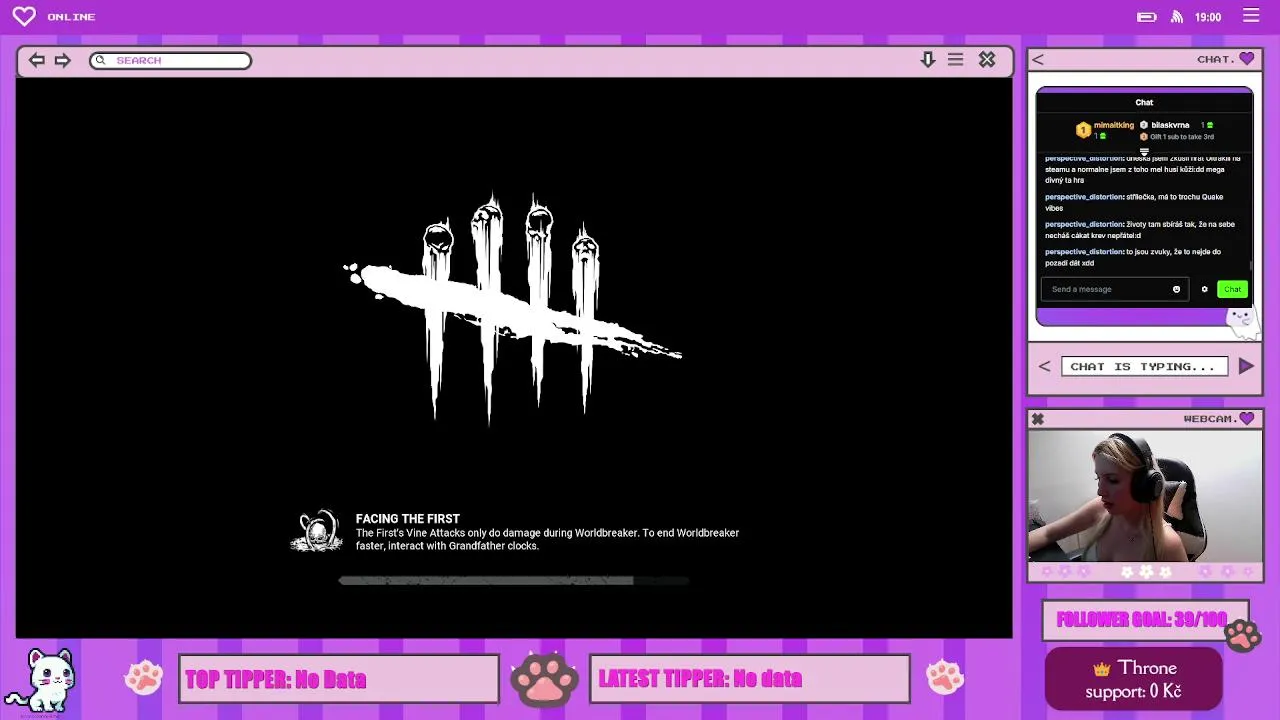Click the 19:00 clock in top bar
Image resolution: width=1280 pixels, height=720 pixels.
1208,17
